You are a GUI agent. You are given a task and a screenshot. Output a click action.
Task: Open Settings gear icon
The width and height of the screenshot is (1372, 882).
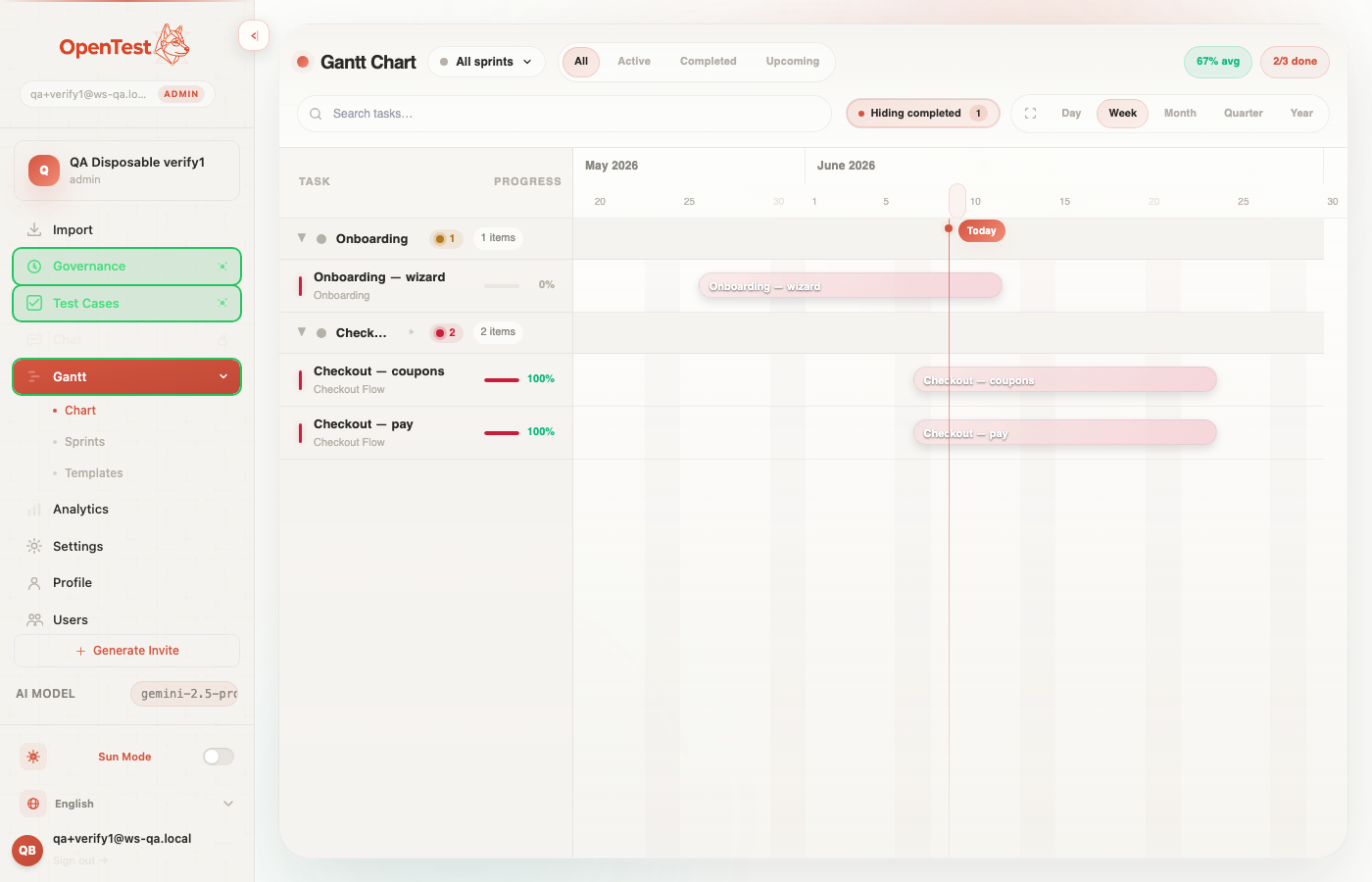[x=34, y=546]
